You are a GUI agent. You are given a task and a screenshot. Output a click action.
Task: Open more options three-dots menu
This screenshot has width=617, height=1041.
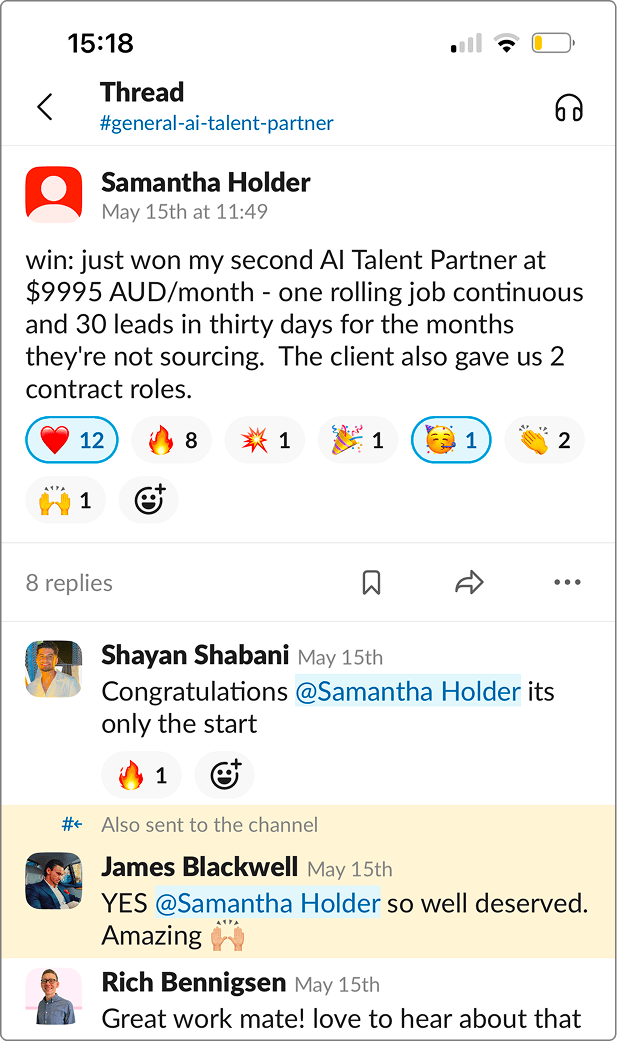[x=567, y=583]
